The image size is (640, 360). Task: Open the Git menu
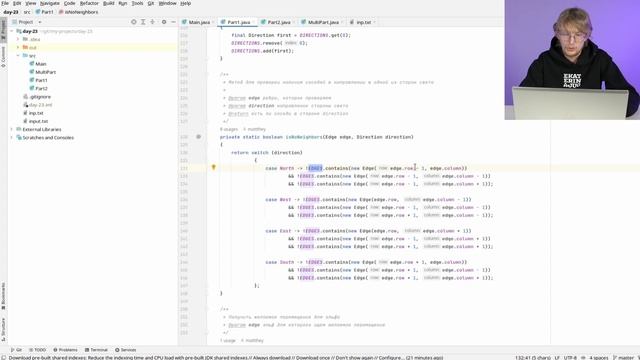(x=151, y=3)
